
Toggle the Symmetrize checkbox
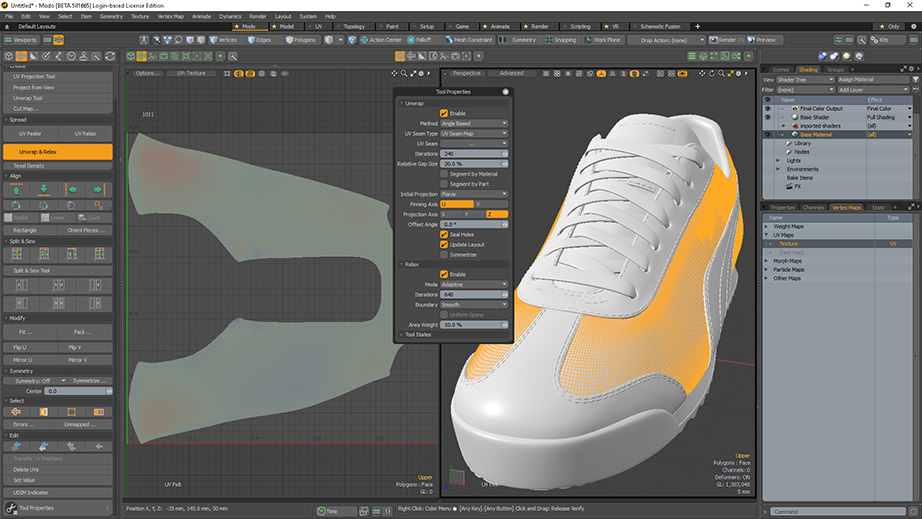[x=444, y=255]
